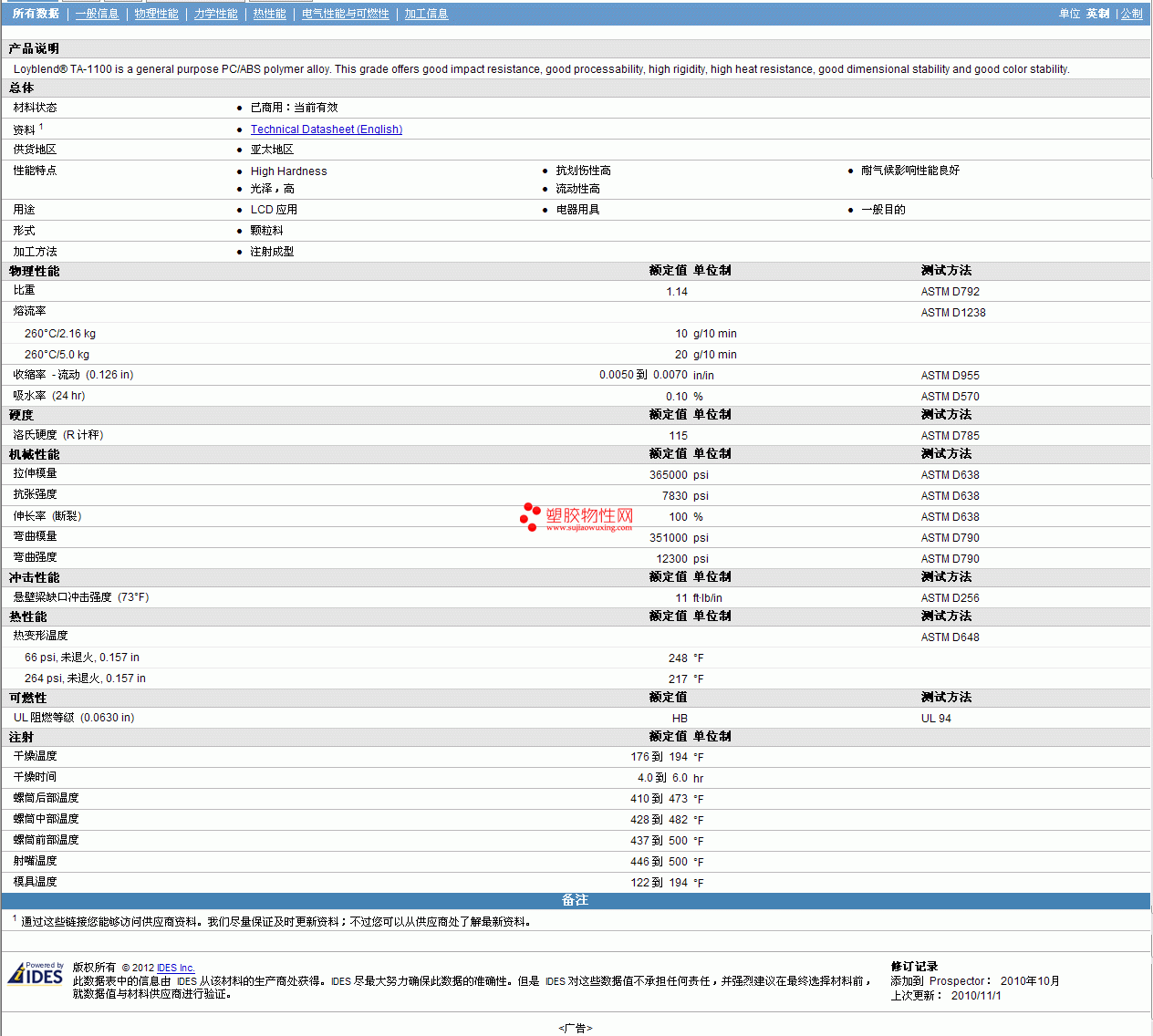Go to the 物理性能 tab
The height and width of the screenshot is (1036, 1153).
tap(156, 14)
